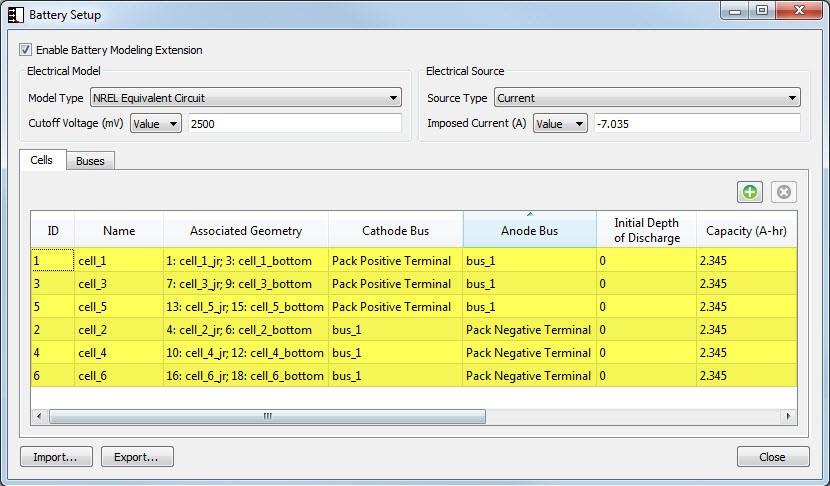
Task: Click the Imposed Current input field
Action: 697,124
